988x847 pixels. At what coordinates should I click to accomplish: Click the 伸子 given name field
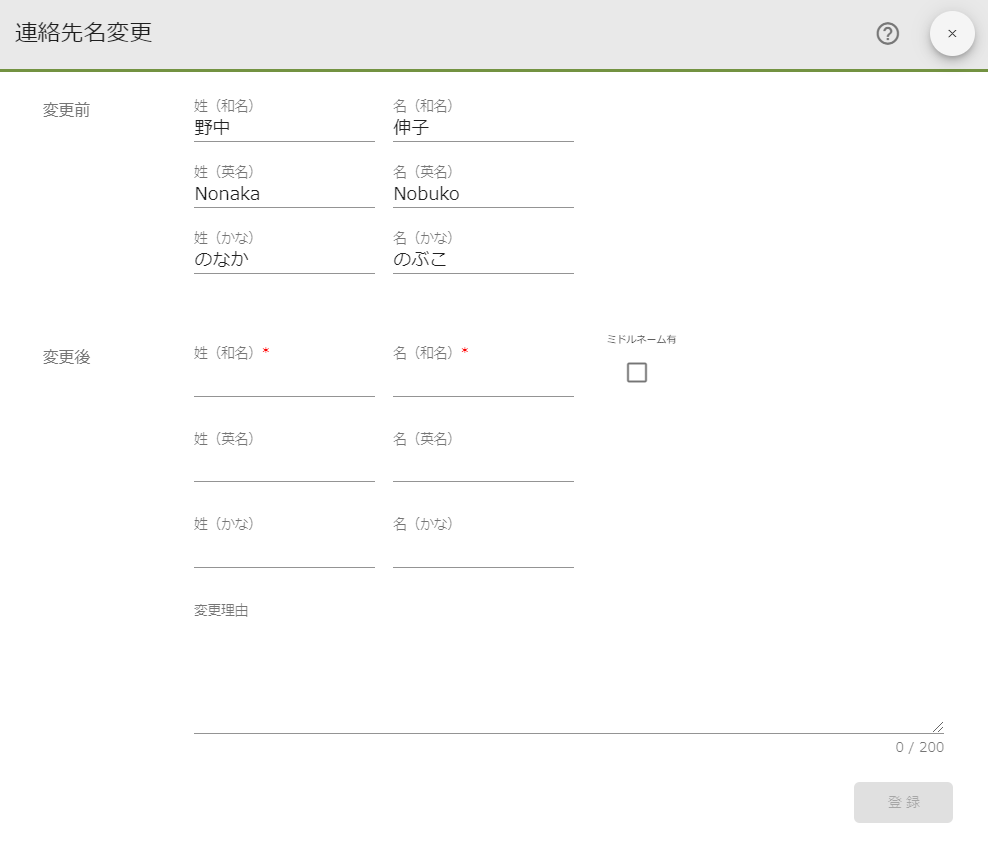click(x=483, y=128)
